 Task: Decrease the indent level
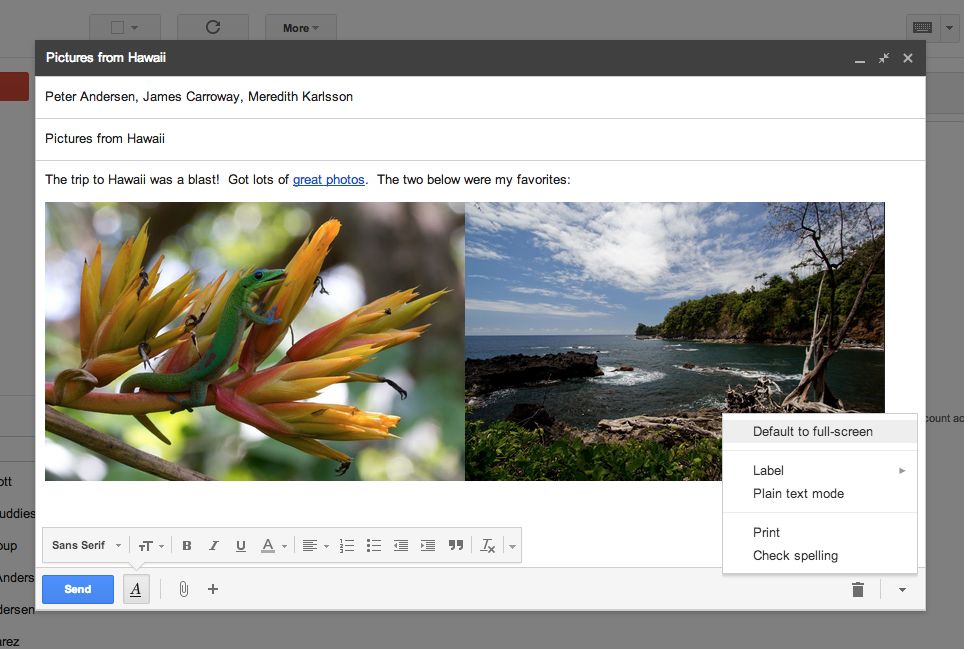pyautogui.click(x=401, y=545)
